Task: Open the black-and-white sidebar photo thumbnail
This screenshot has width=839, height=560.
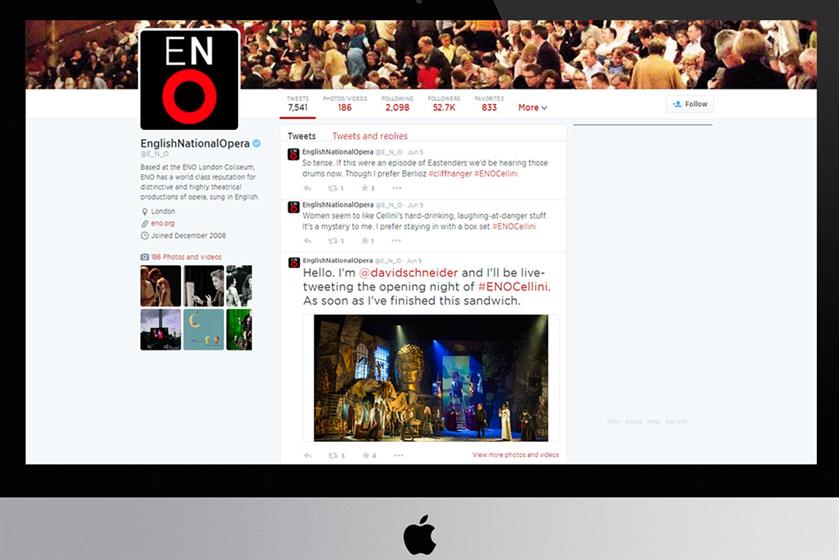Action: pyautogui.click(x=204, y=286)
